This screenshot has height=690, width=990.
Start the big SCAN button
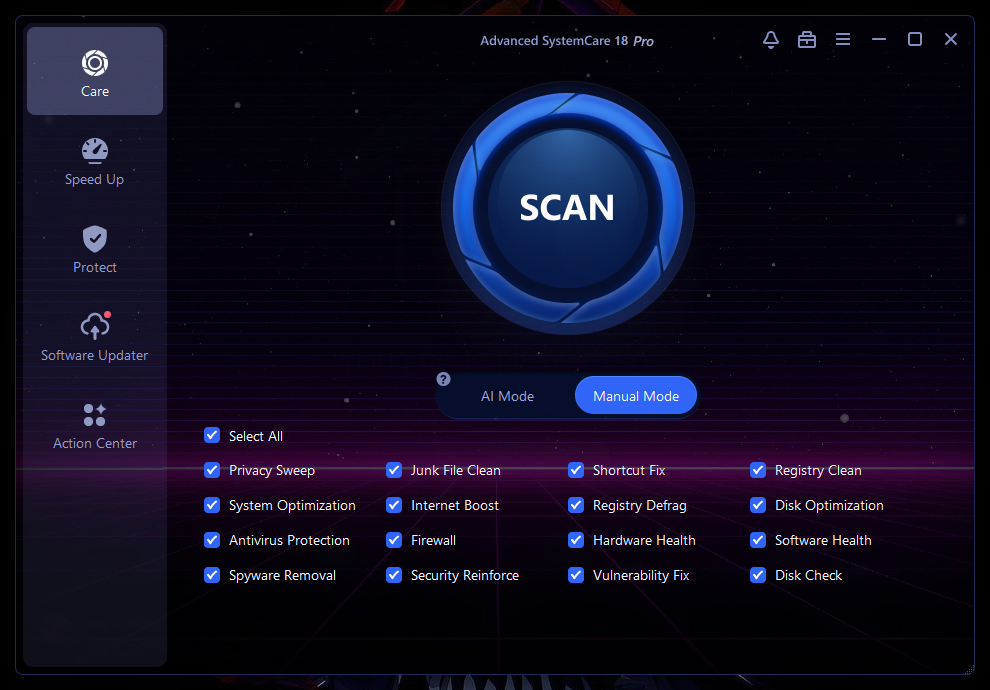pyautogui.click(x=568, y=208)
